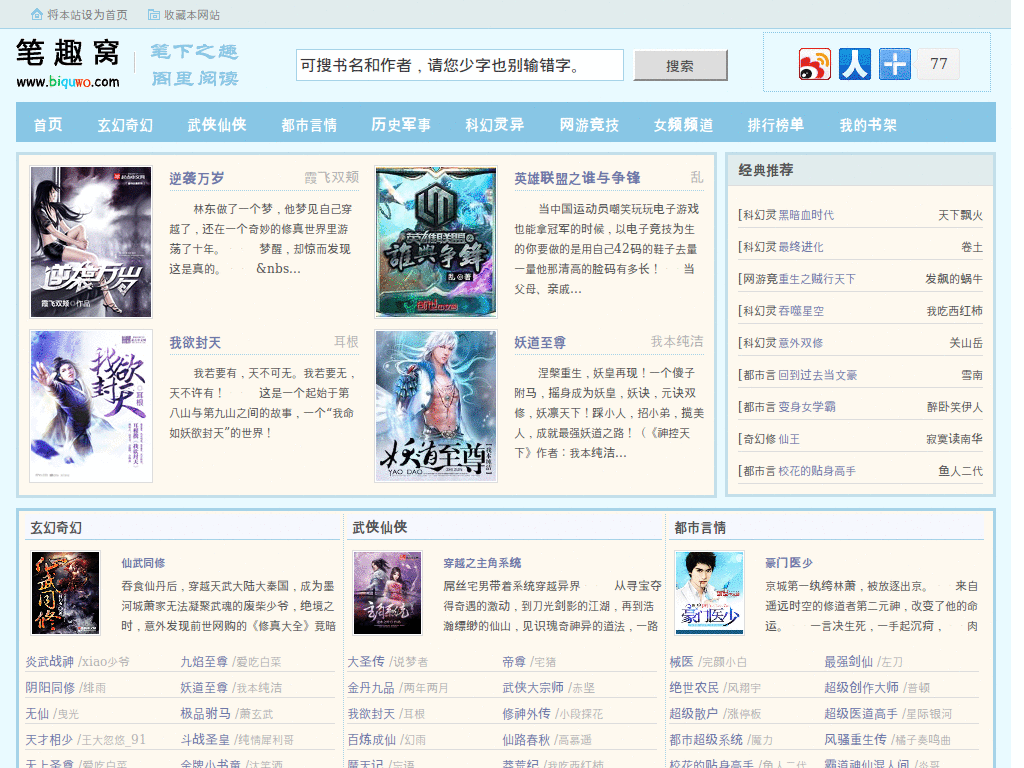Open the 豪门医少 small cover image
Viewport: 1024px width, 768px height.
click(709, 592)
